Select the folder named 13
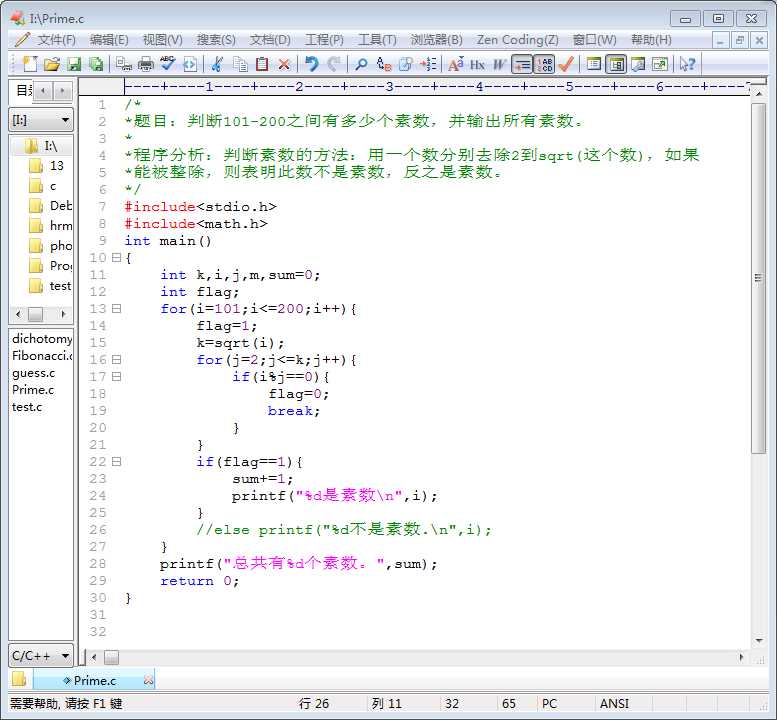This screenshot has width=777, height=720. (46, 166)
